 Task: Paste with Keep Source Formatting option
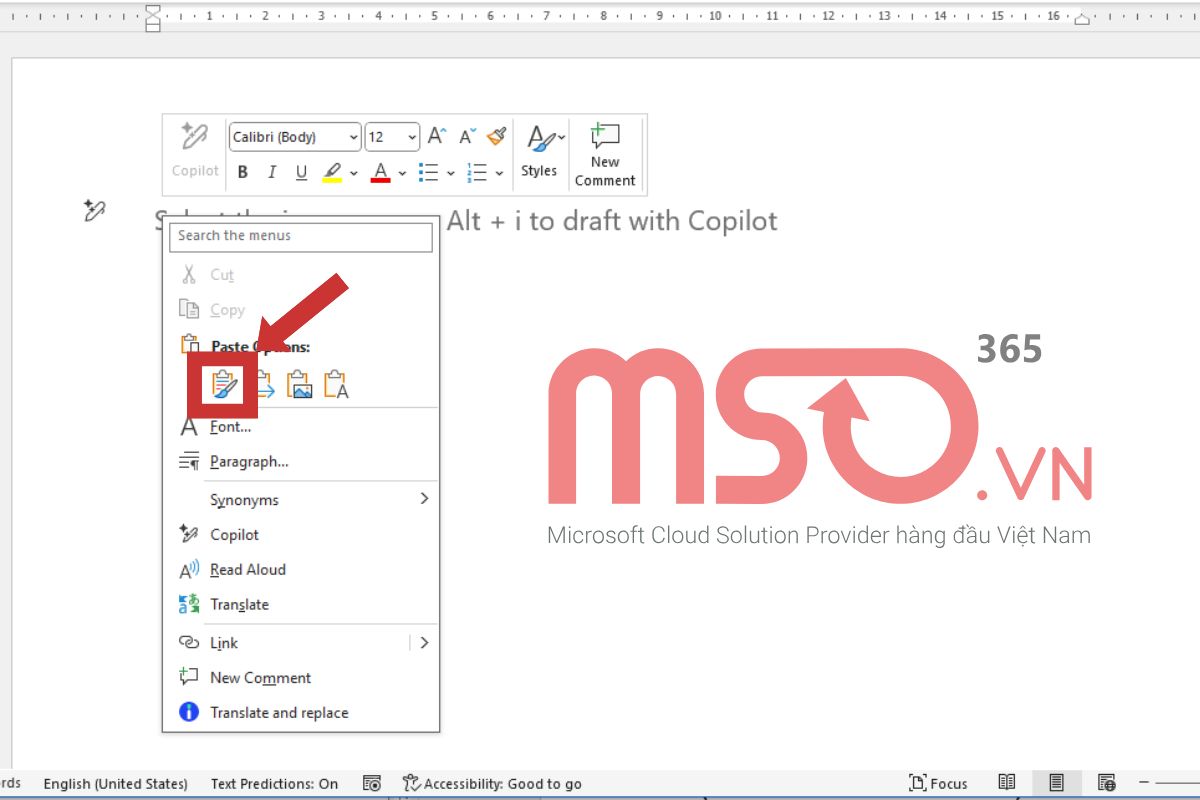tap(223, 384)
